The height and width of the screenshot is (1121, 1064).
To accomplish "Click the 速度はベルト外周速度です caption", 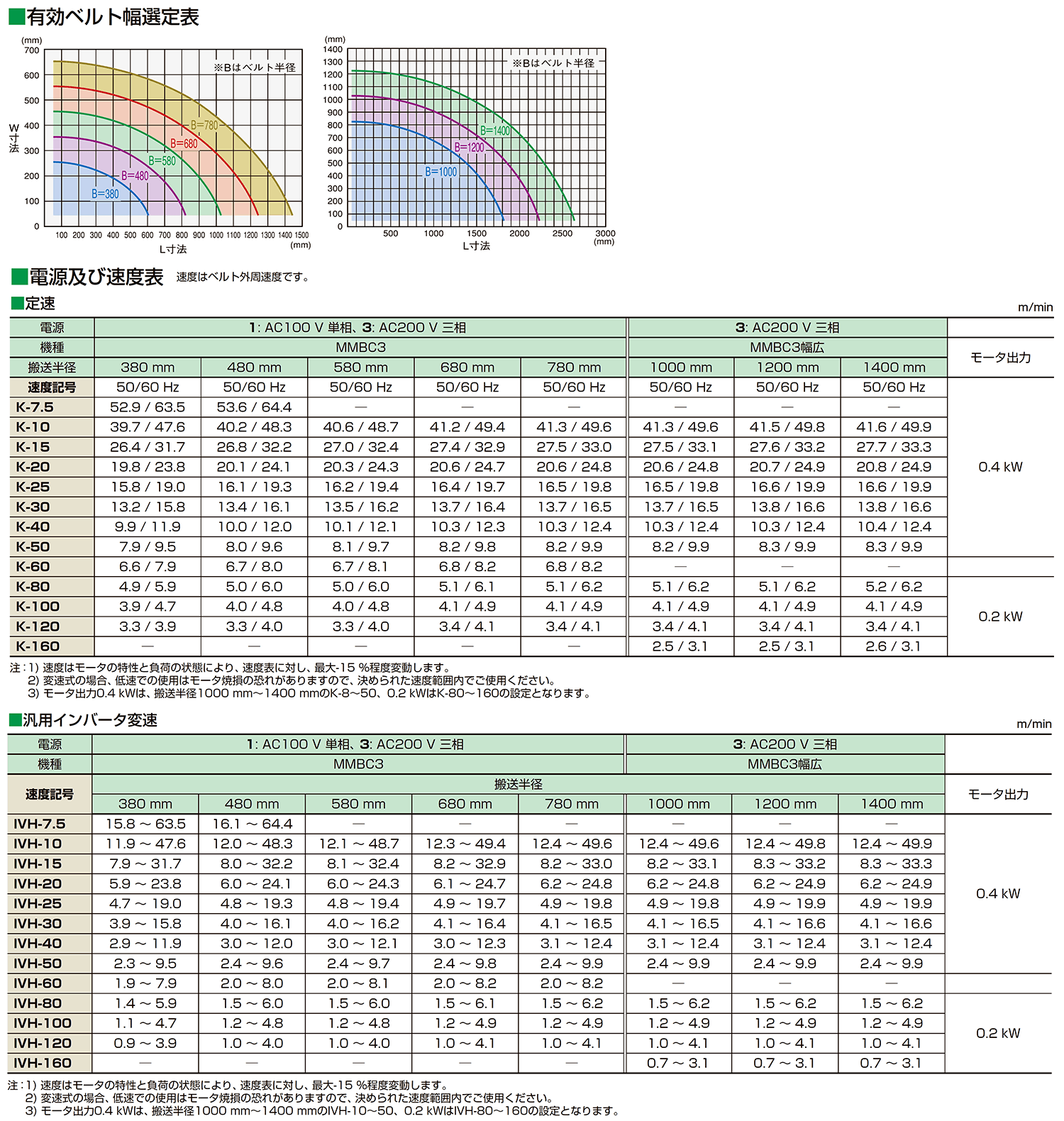I will pyautogui.click(x=243, y=277).
